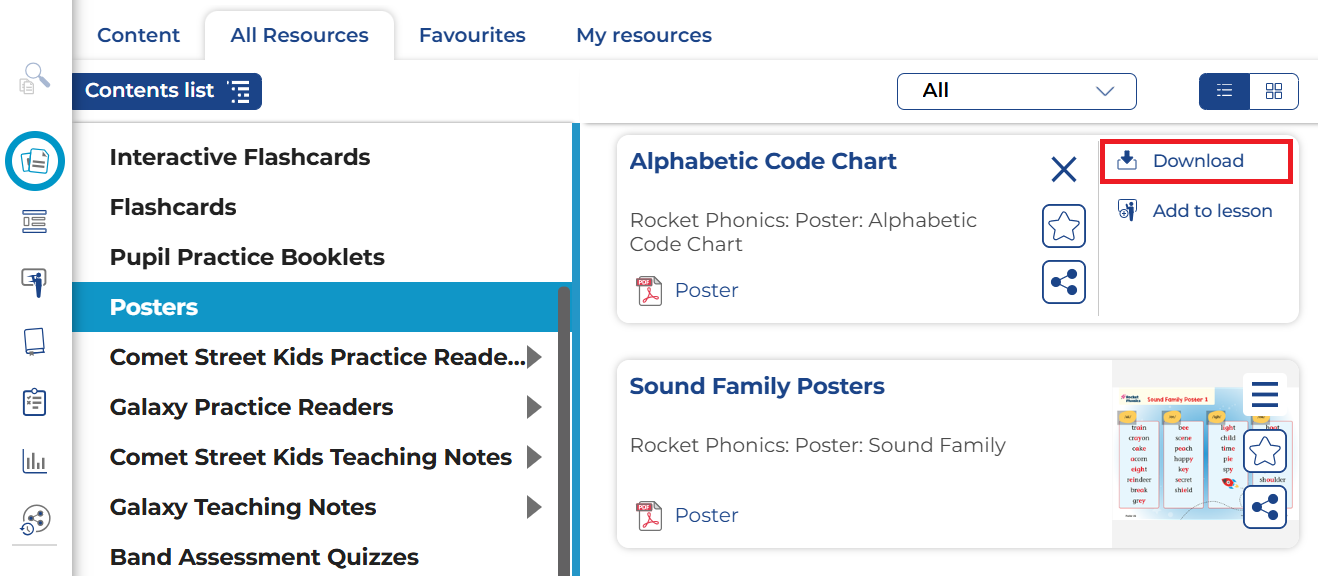The image size is (1318, 576).
Task: Open the Sound Family Poster thumbnail
Action: click(x=1175, y=454)
